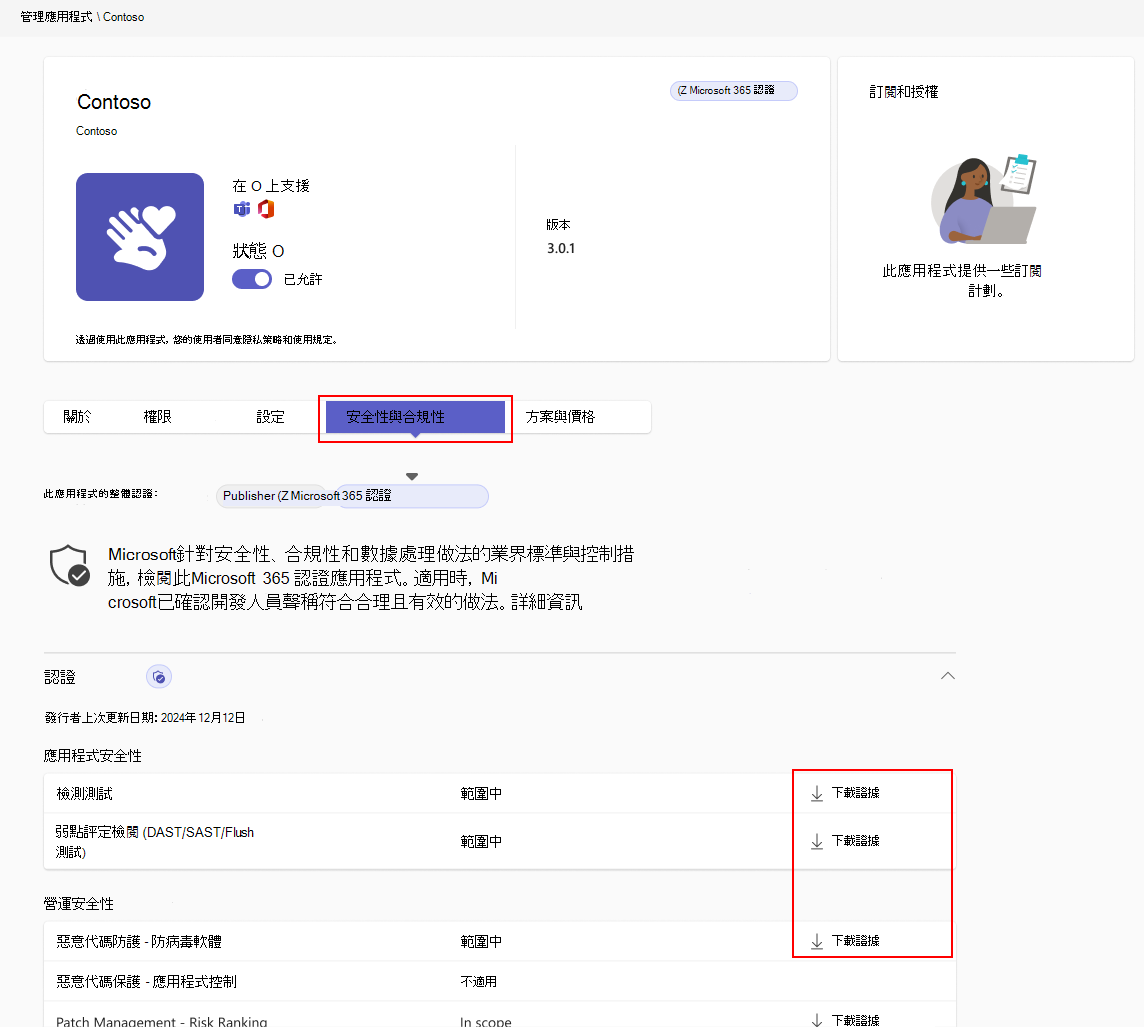Open the 詳細資訊 link in the description
1144x1027 pixels.
point(546,602)
